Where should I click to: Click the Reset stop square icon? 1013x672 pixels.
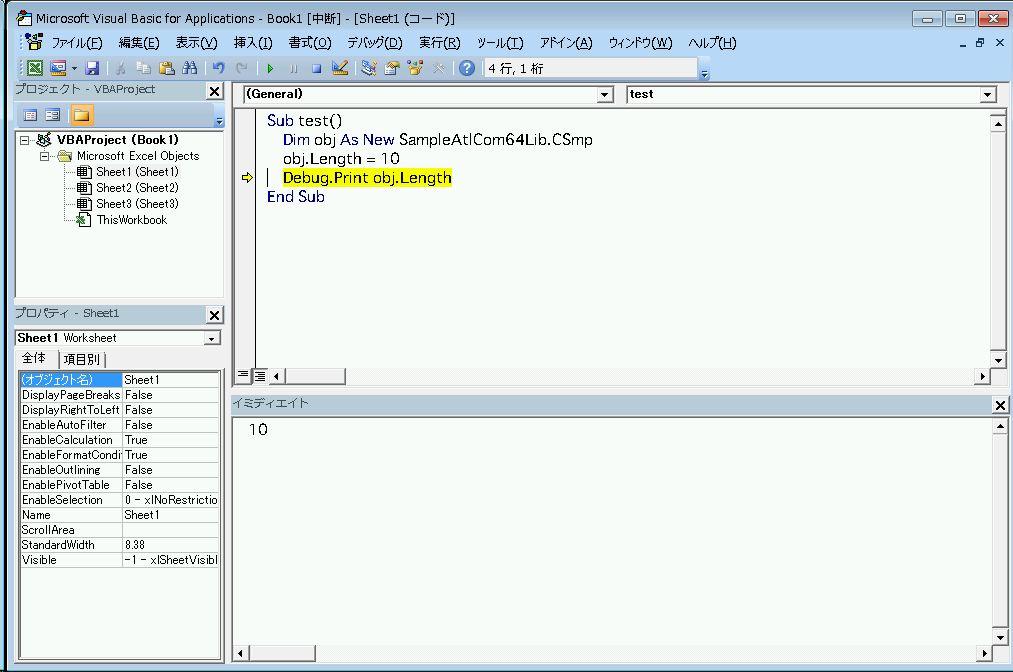pyautogui.click(x=316, y=68)
